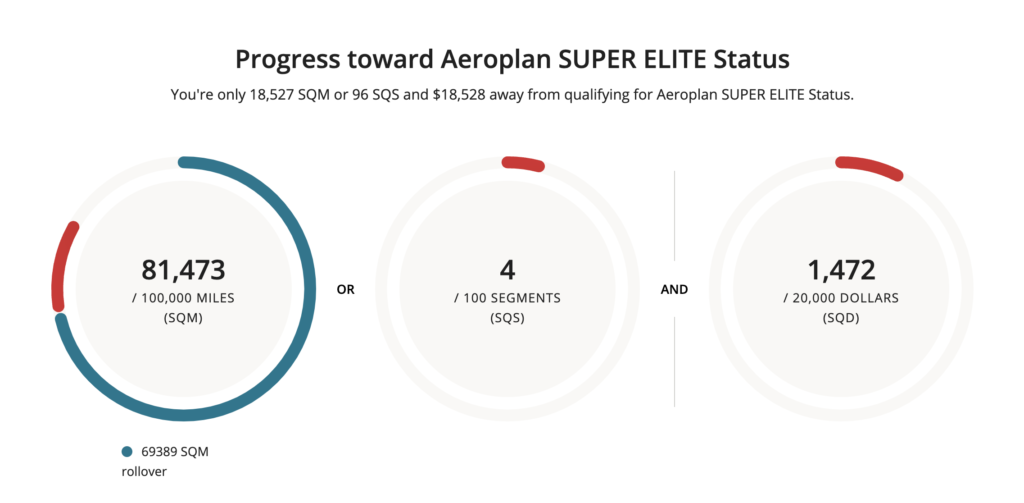Select the '69389 SQM' legend text
The image size is (1024, 503).
pos(175,452)
